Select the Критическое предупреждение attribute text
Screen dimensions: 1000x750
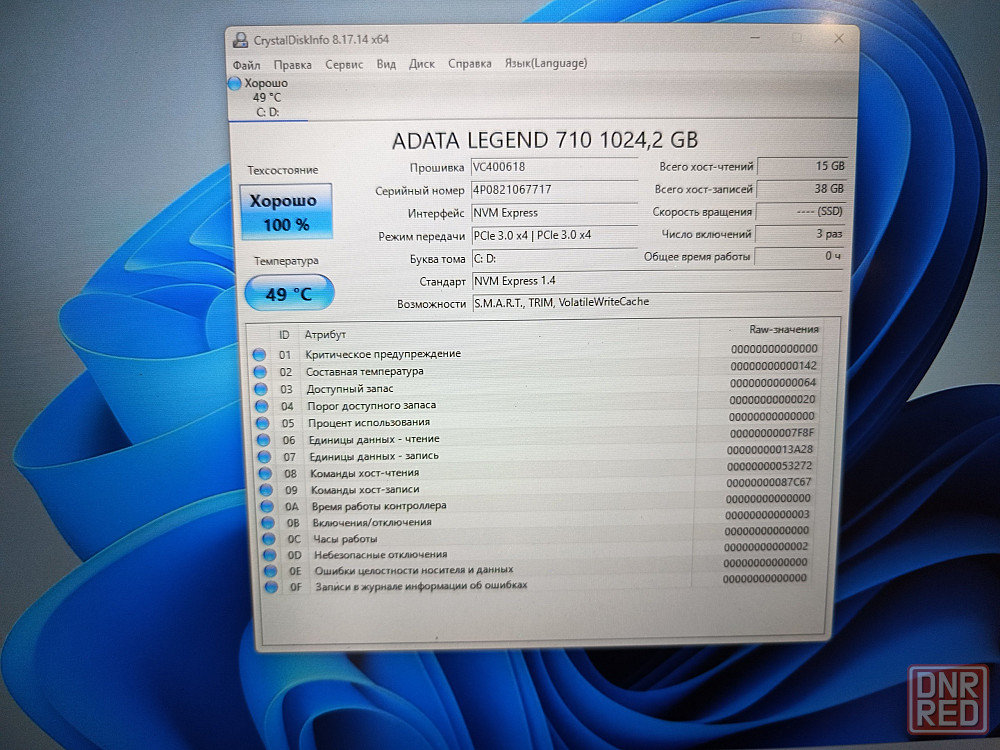[x=383, y=354]
